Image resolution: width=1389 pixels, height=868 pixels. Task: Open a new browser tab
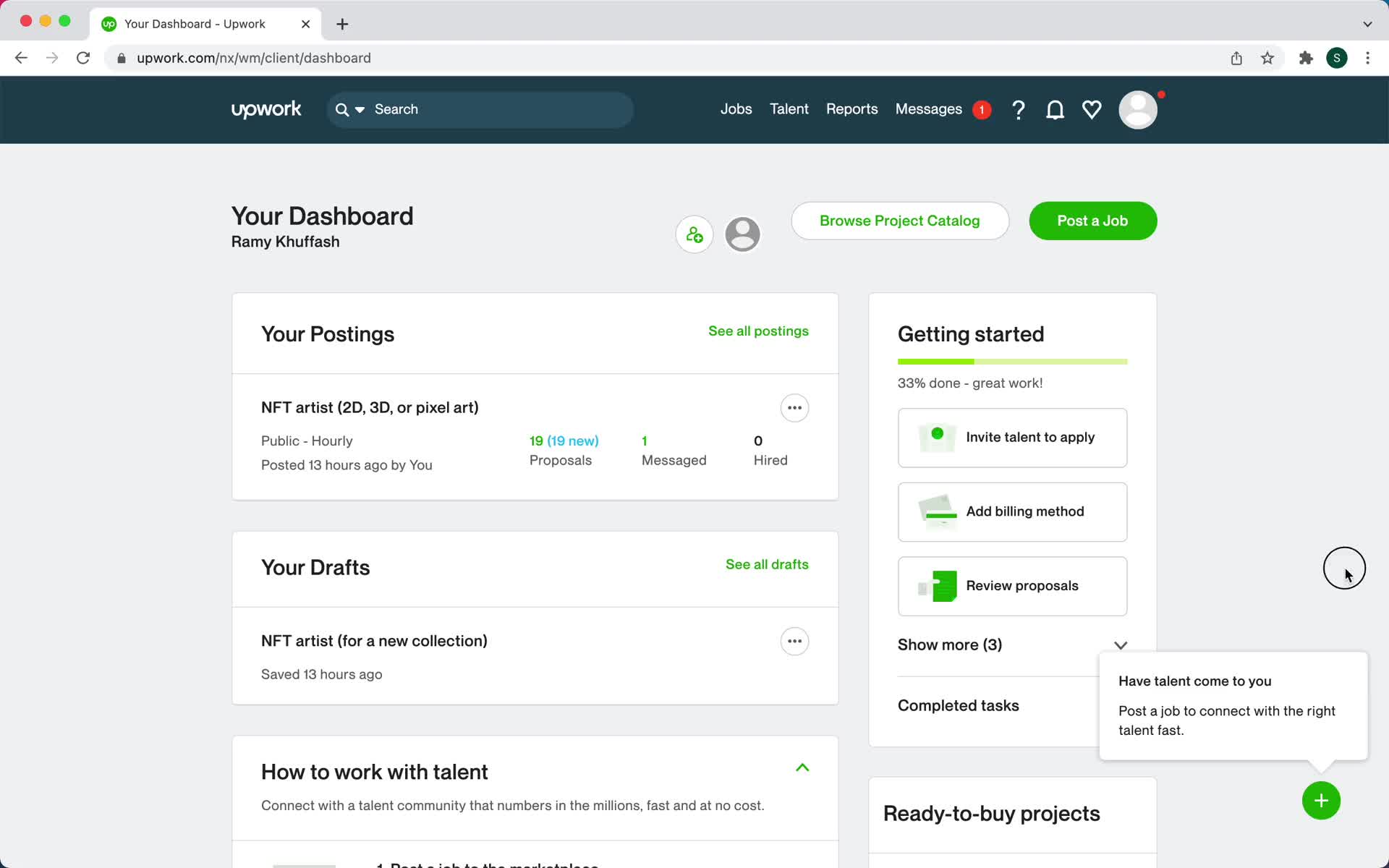[342, 24]
